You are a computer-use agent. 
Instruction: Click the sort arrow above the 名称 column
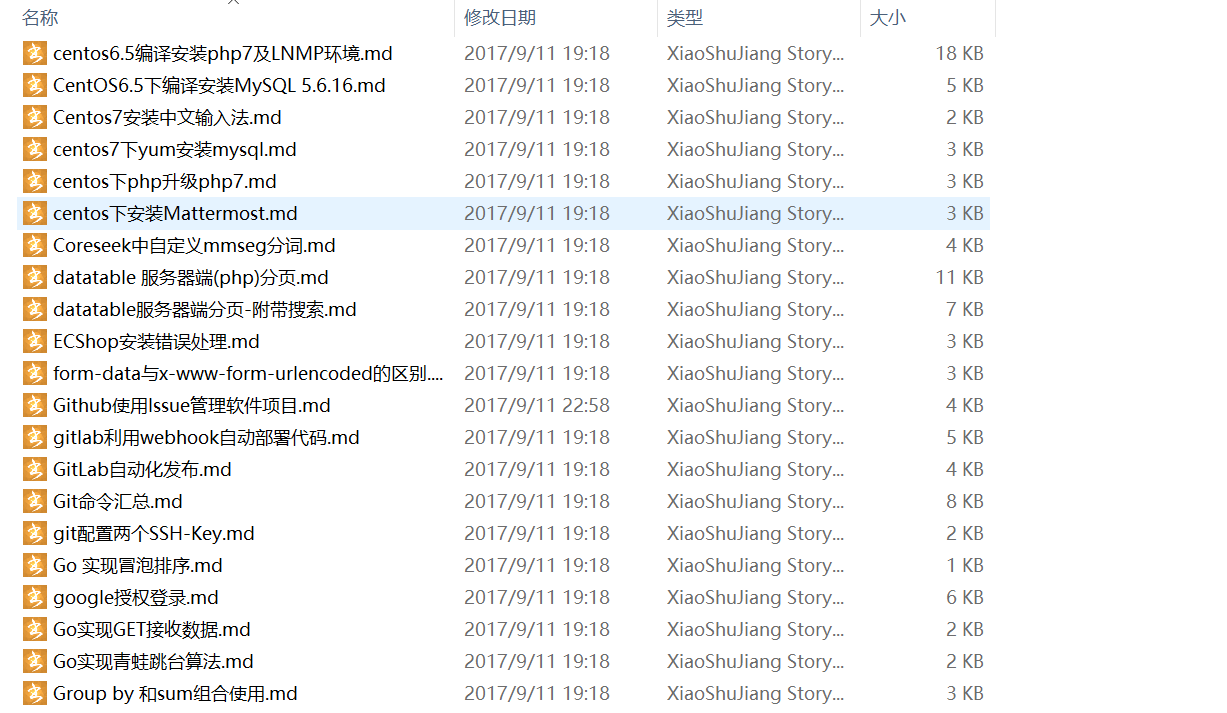point(234,3)
